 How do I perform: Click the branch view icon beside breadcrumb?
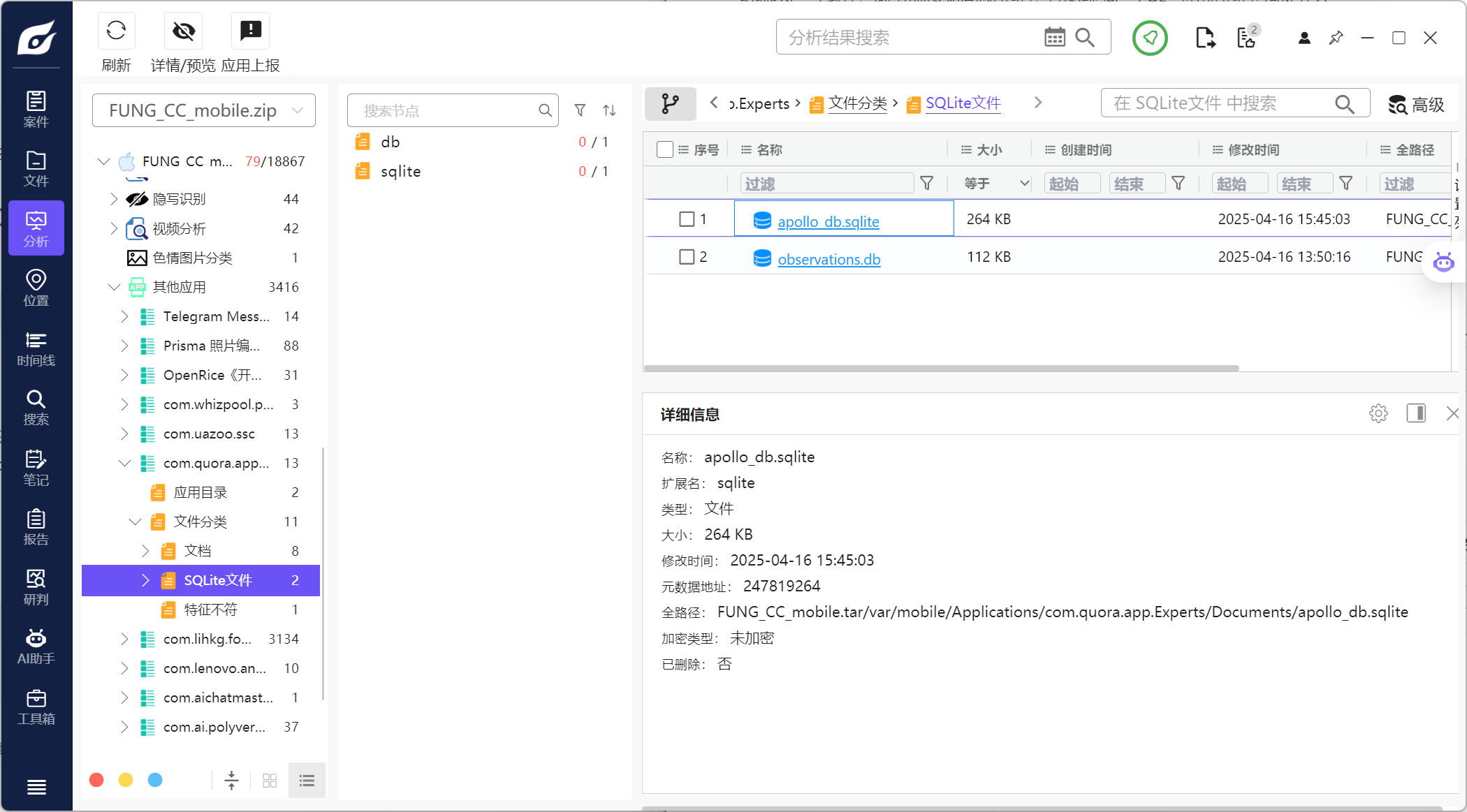coord(670,103)
